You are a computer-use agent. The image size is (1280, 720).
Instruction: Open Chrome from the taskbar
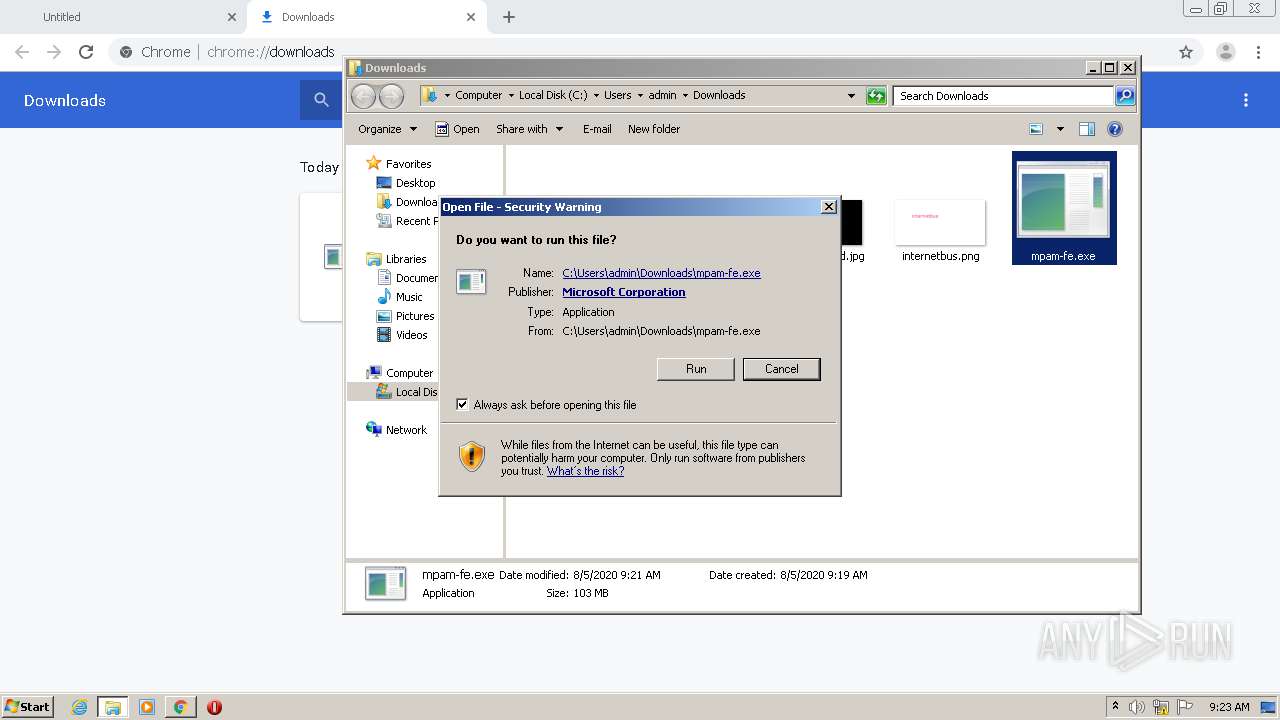click(181, 707)
